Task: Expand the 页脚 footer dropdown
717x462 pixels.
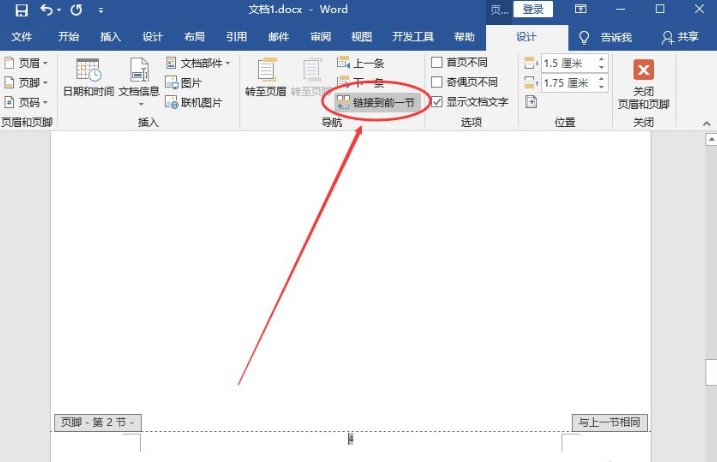Action: click(26, 82)
